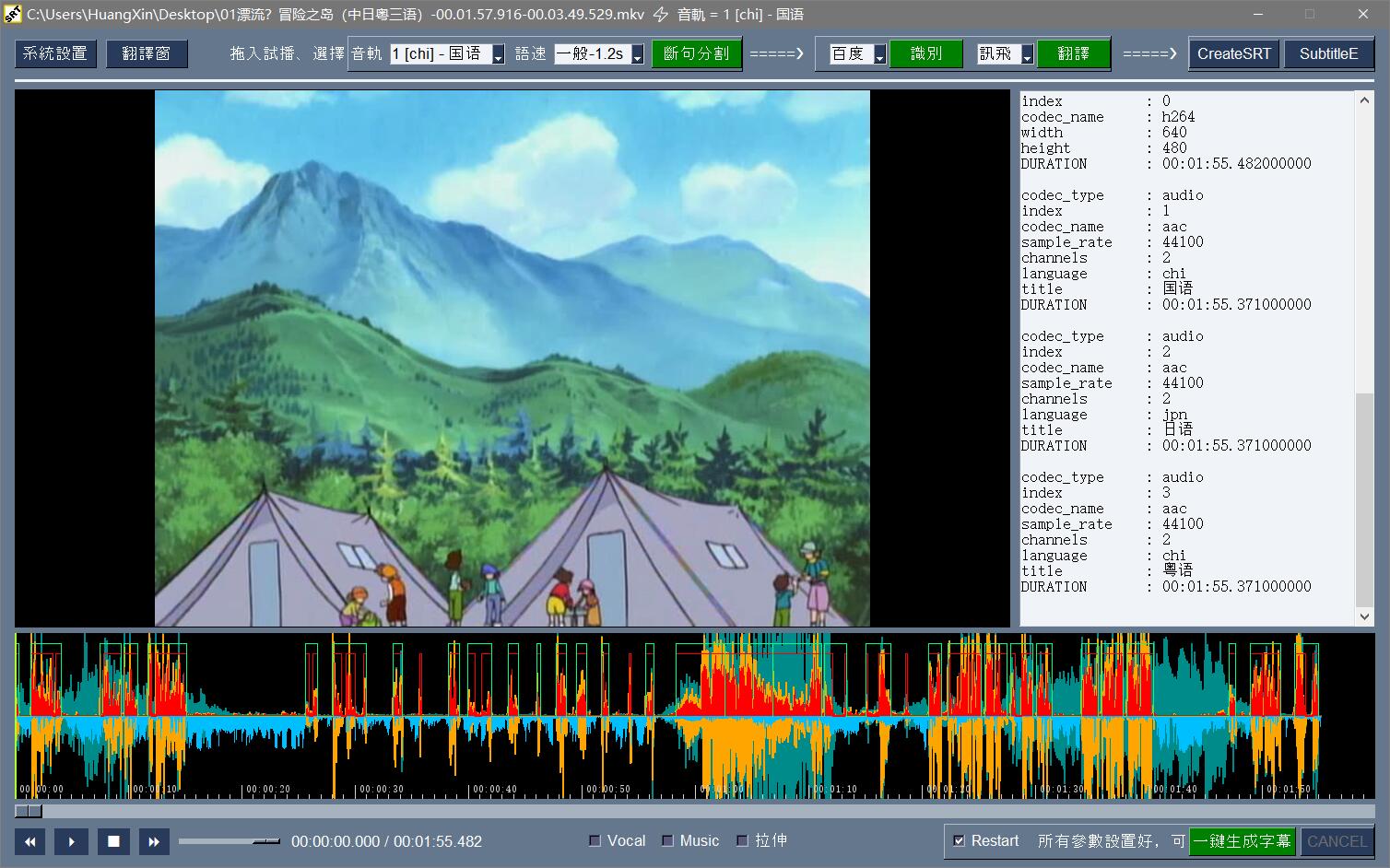This screenshot has height=868, width=1390.
Task: Click the volume slider next to playback buttons
Action: (230, 841)
